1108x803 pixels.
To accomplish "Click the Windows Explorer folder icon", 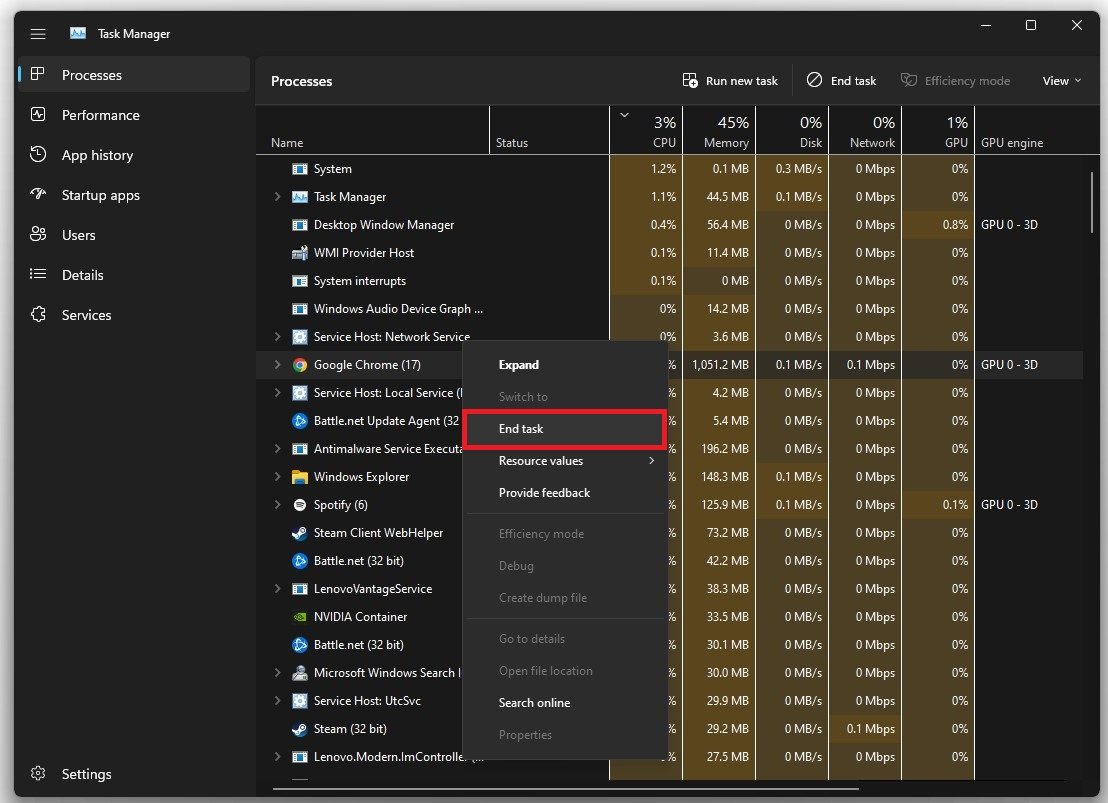I will click(x=299, y=477).
